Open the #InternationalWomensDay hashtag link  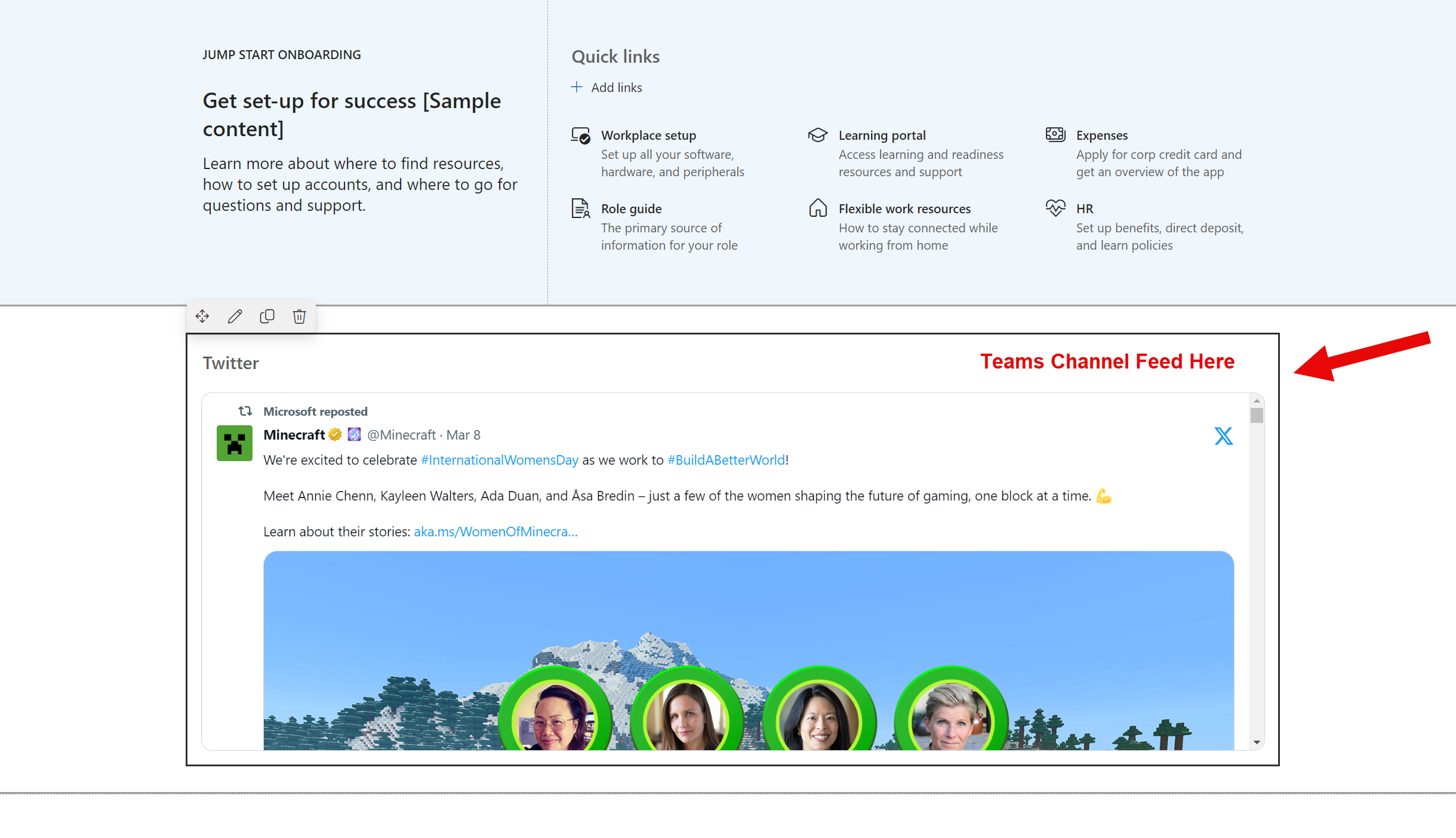(499, 460)
